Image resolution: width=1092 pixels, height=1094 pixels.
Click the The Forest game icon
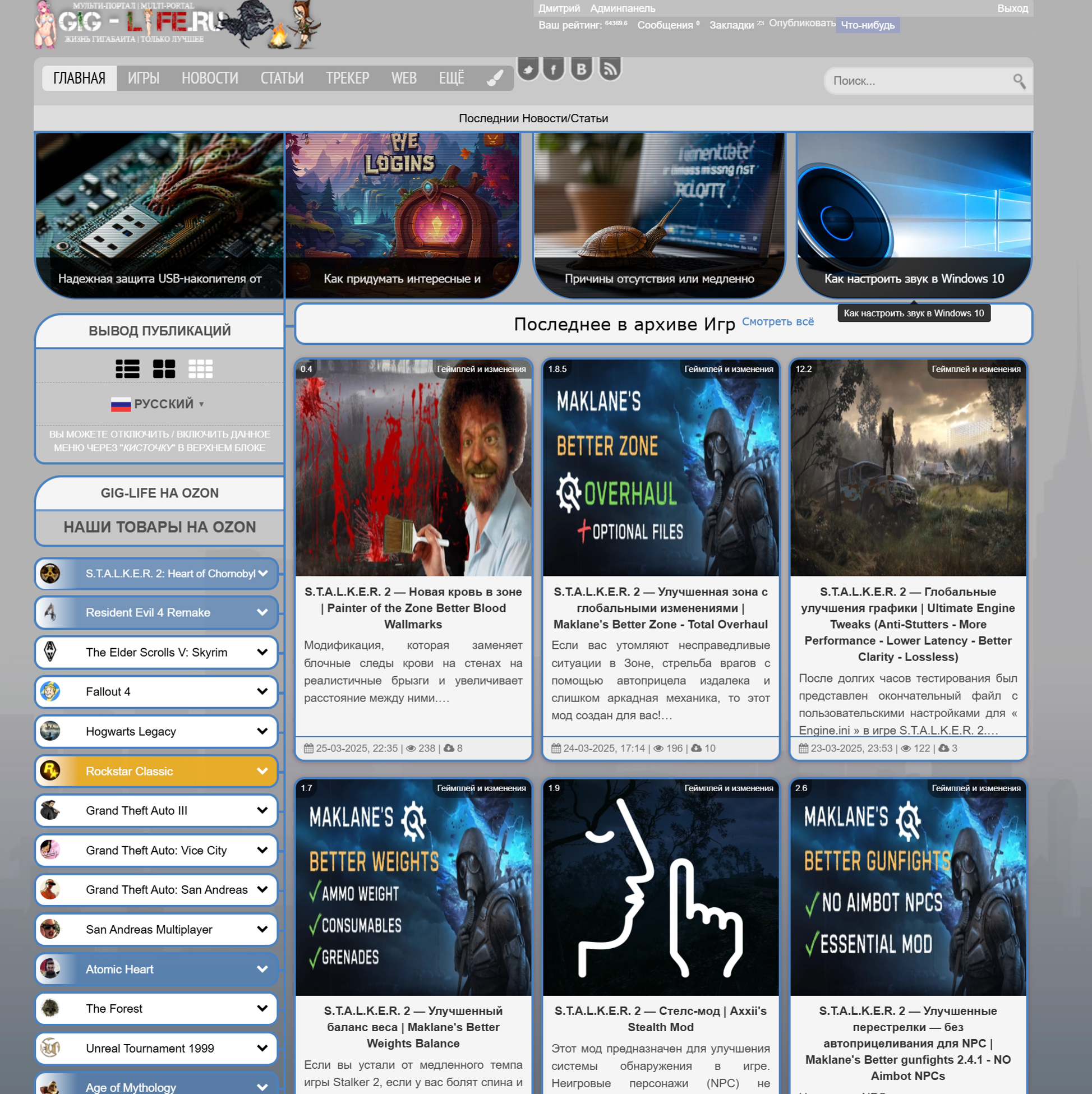click(50, 1009)
